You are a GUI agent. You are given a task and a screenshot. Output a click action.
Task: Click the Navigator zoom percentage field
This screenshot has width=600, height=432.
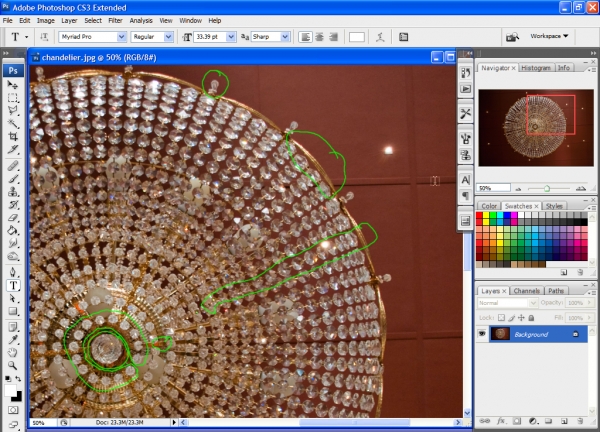494,188
